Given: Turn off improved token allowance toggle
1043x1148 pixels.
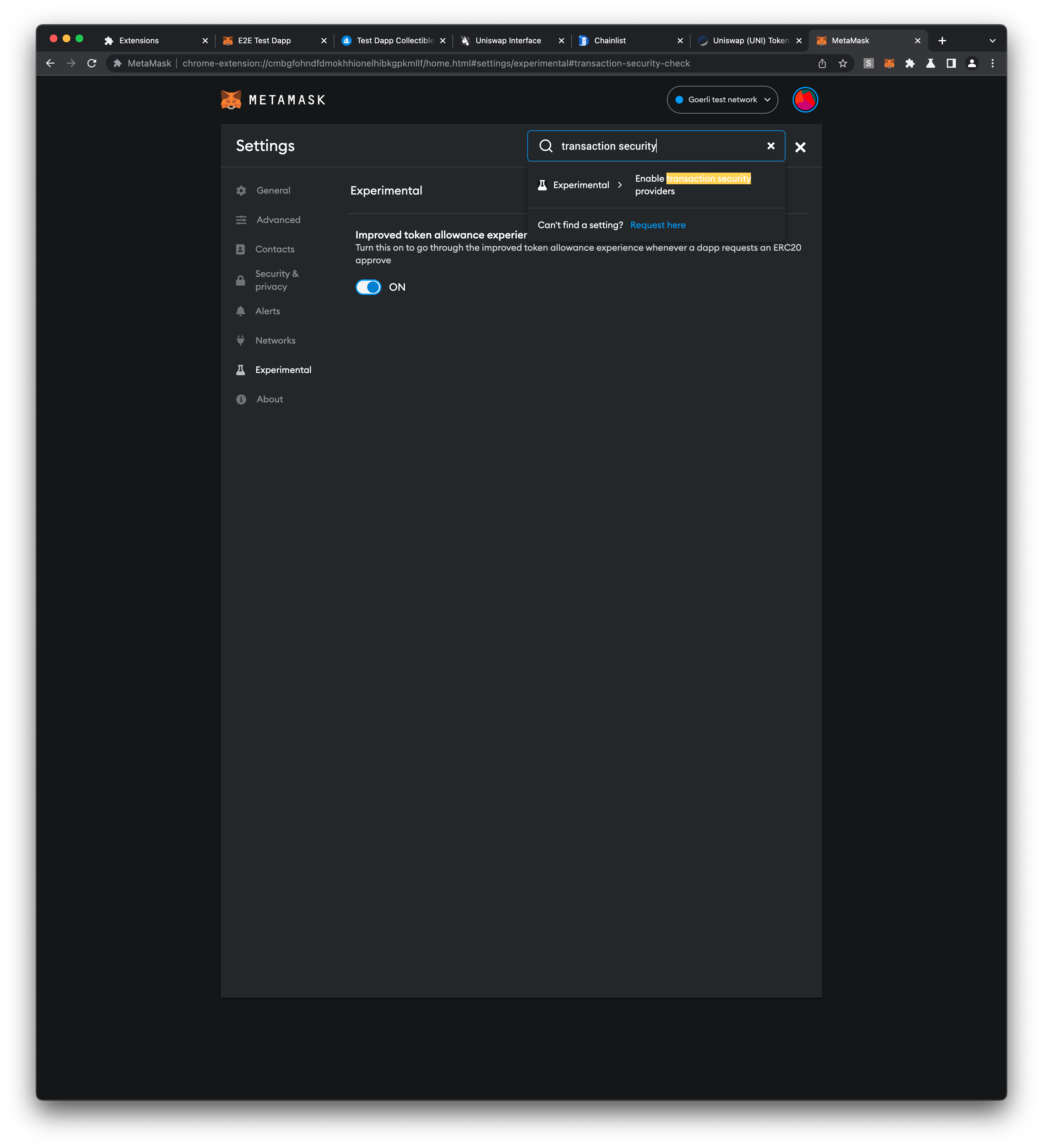Looking at the screenshot, I should click(368, 287).
